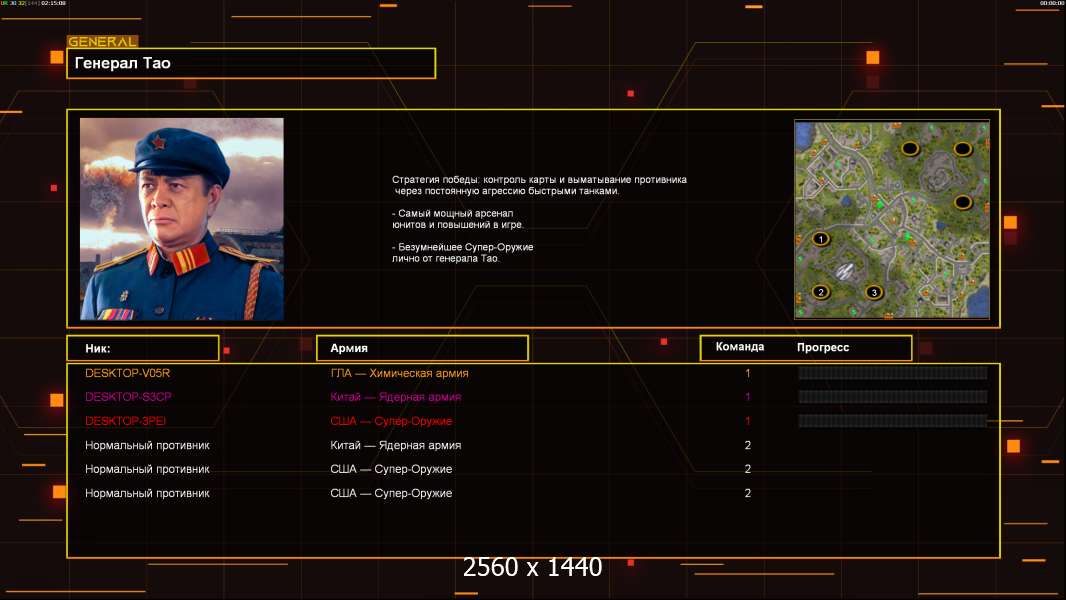This screenshot has width=1066, height=600.
Task: Click the 00:00:00 counter readout
Action: (x=1052, y=3)
